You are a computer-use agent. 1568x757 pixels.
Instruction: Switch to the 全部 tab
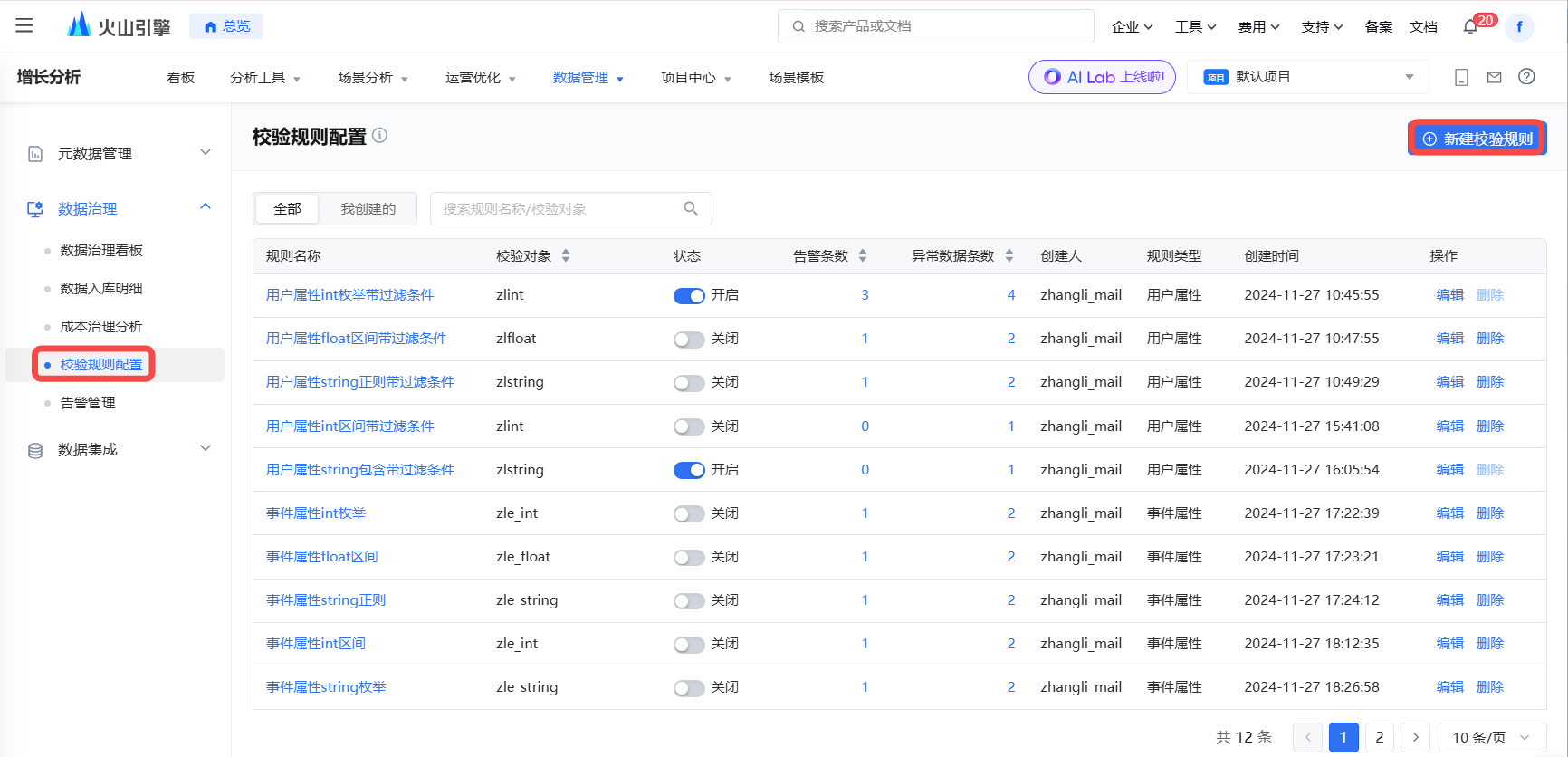[x=287, y=208]
